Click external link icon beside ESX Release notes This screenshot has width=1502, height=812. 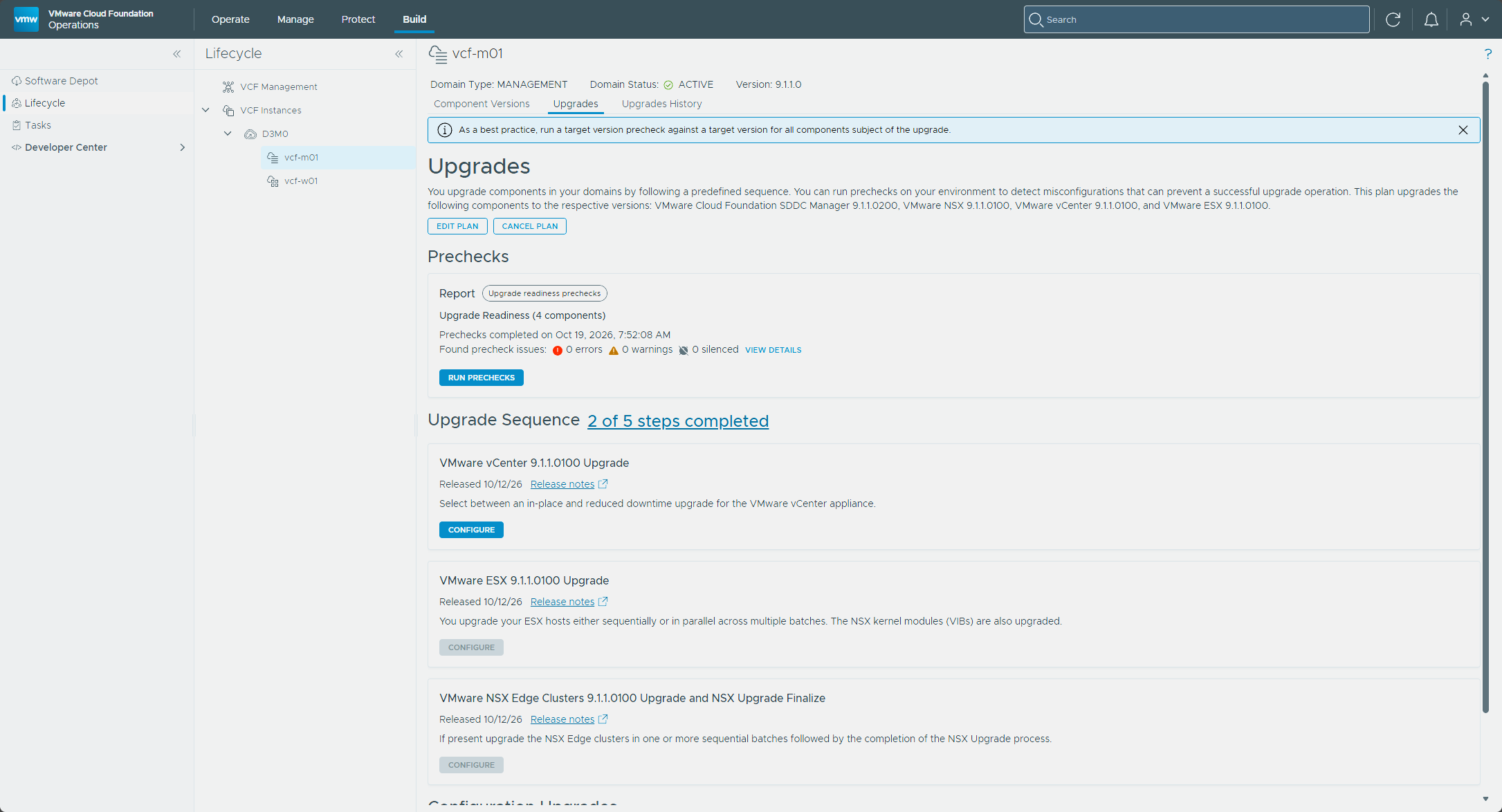click(x=603, y=602)
